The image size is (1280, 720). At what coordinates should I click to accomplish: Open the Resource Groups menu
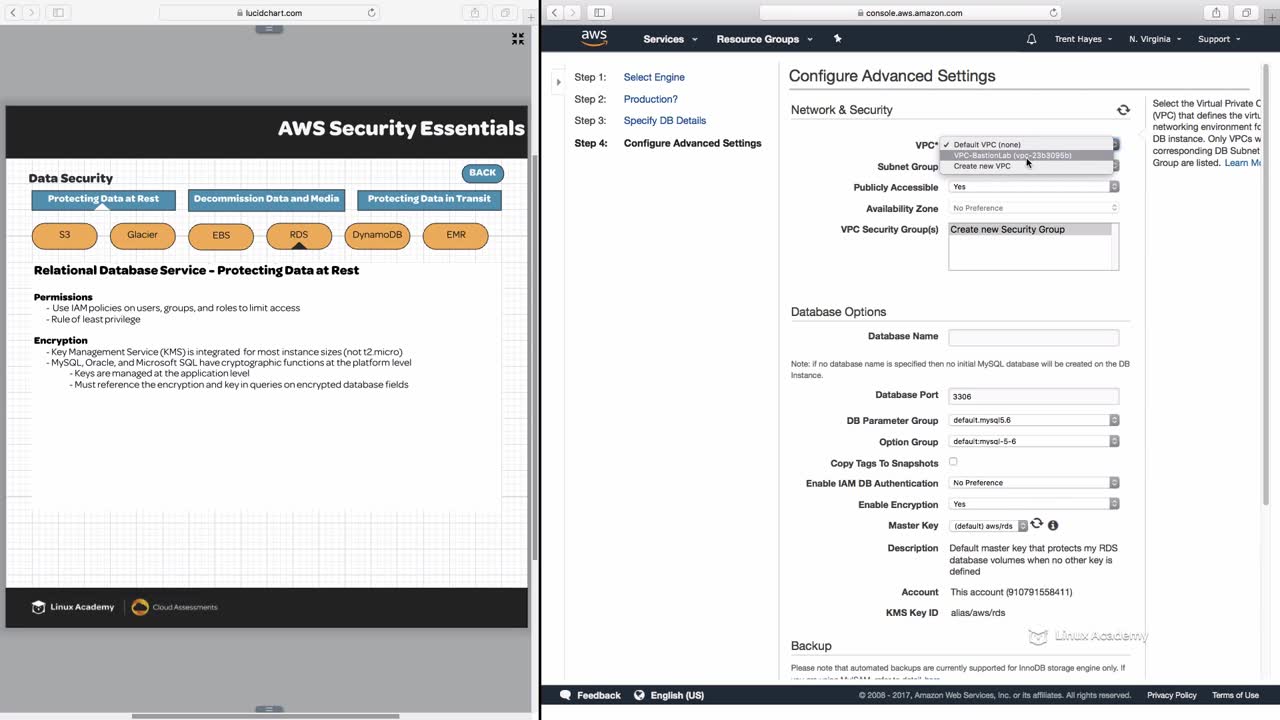(765, 39)
